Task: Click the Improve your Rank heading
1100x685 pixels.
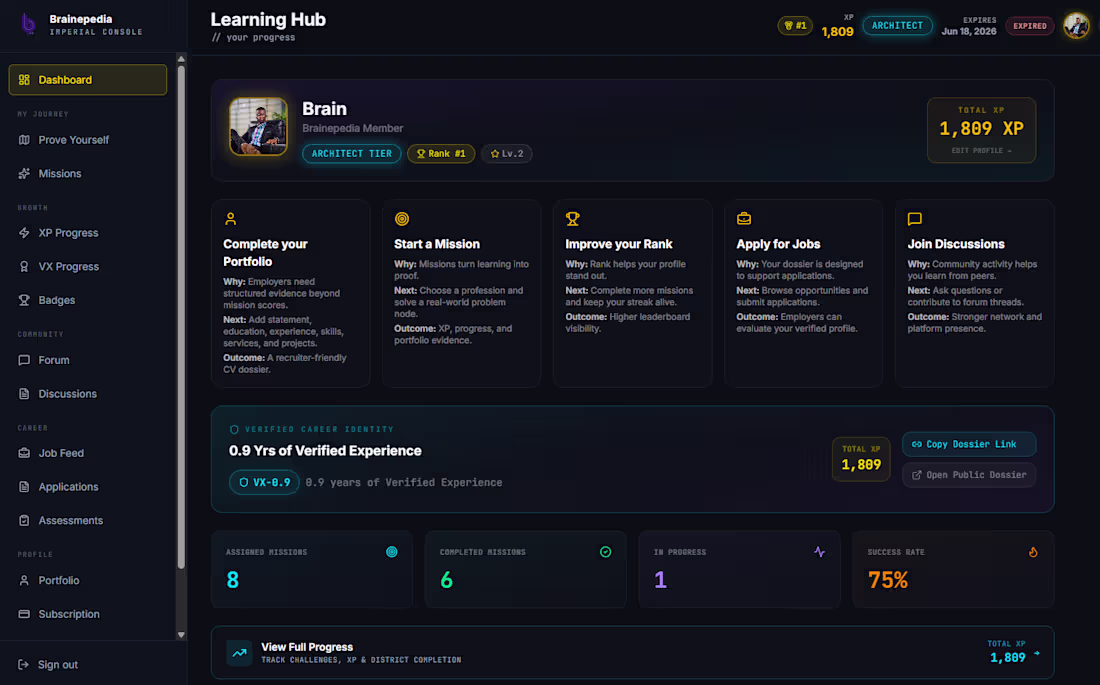Action: (619, 244)
